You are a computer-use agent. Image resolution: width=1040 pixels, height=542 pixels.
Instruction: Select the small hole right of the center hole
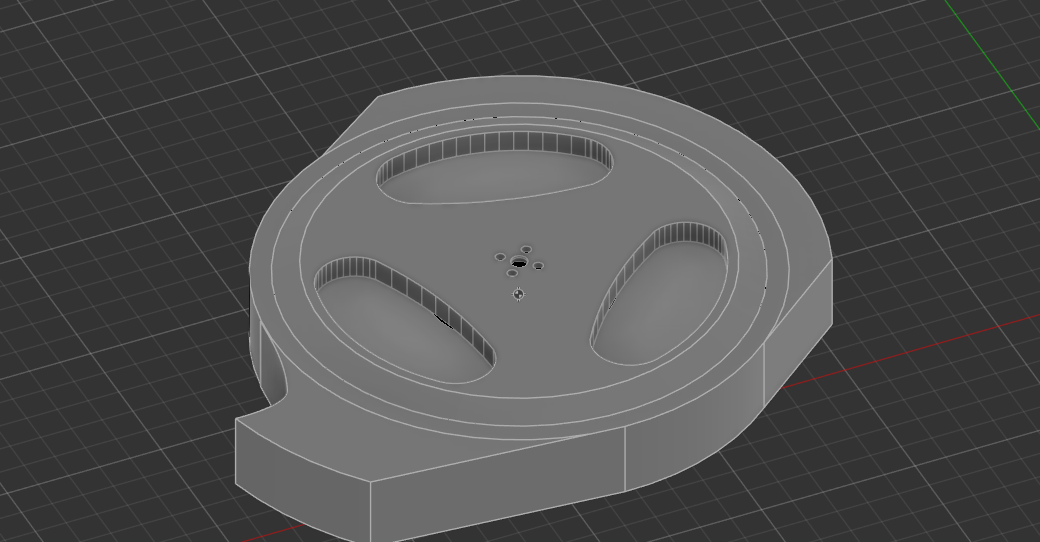click(538, 266)
